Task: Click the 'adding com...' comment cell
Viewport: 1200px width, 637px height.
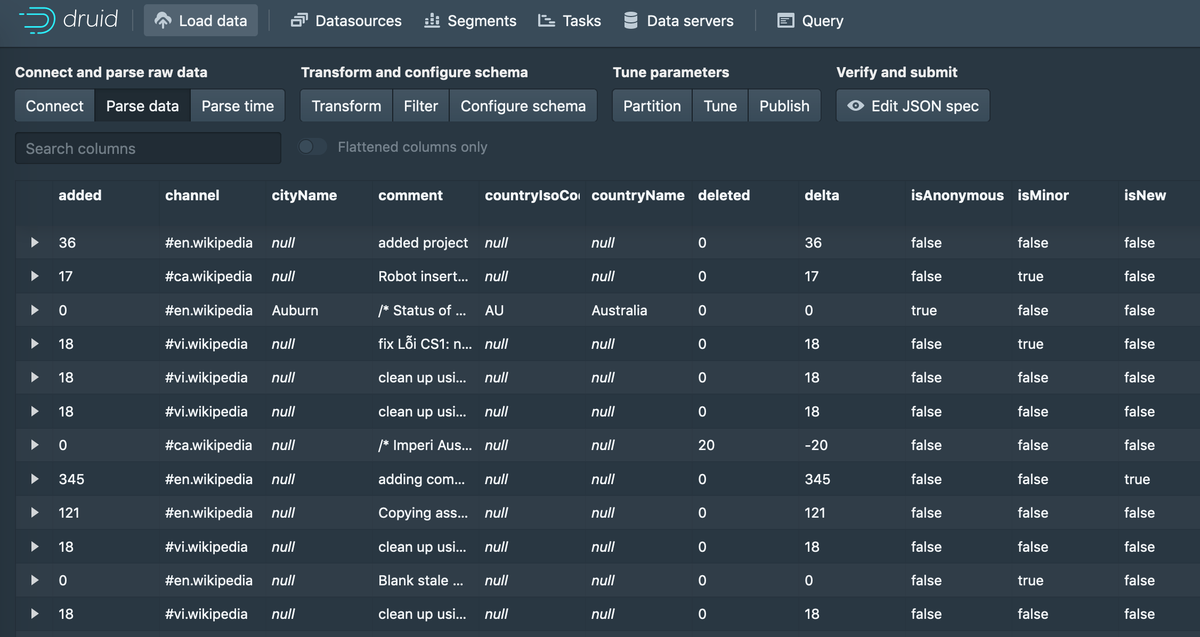Action: point(421,480)
